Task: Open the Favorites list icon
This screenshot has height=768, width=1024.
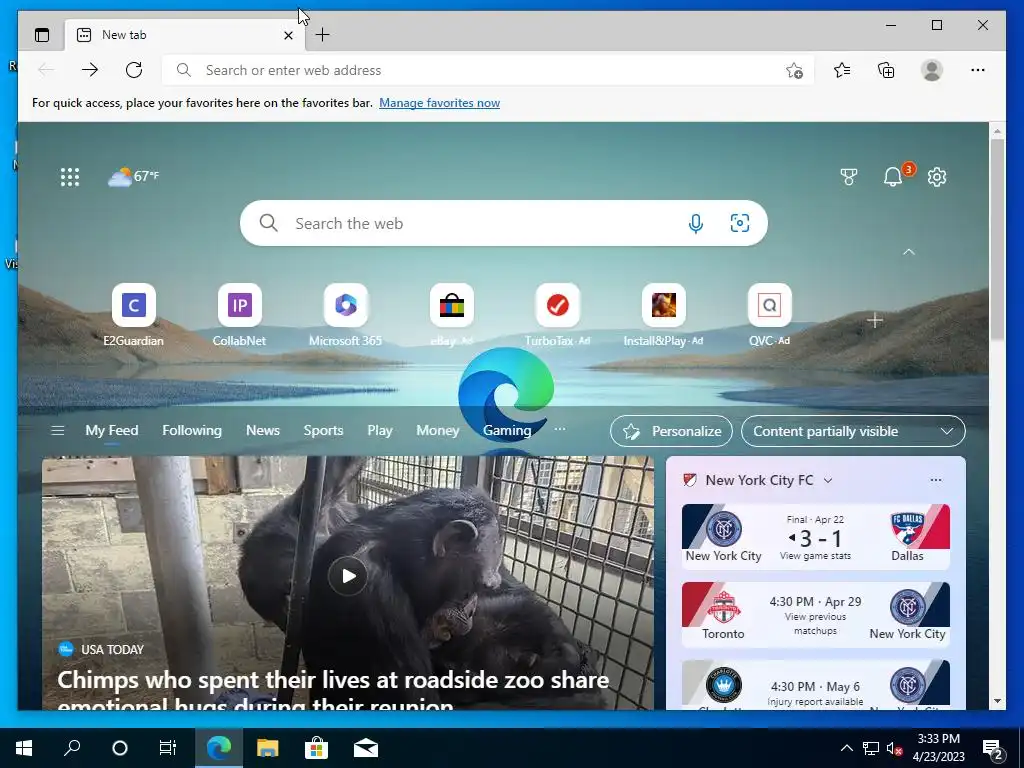Action: 842,70
